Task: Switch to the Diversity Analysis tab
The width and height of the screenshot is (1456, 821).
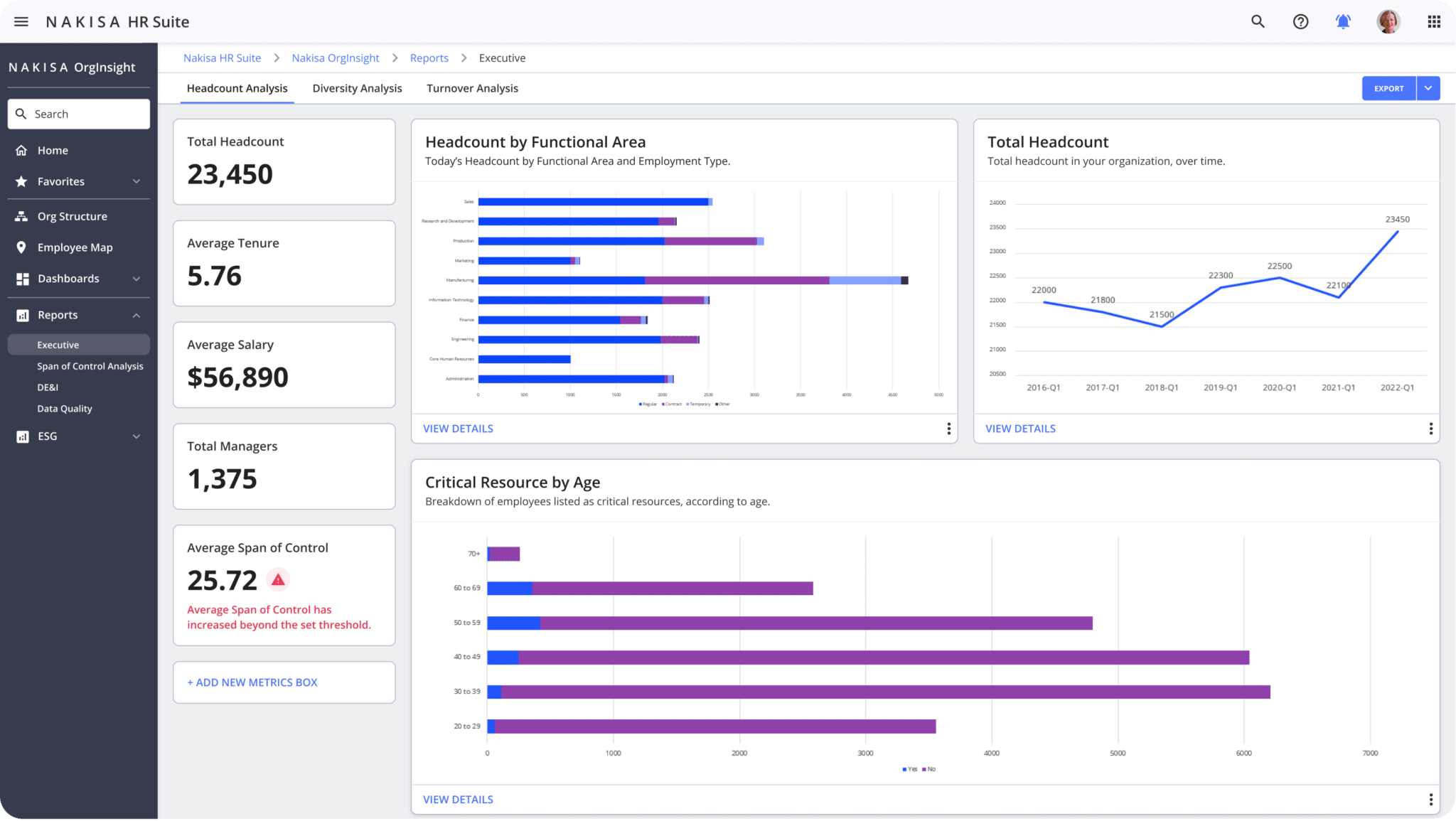Action: pyautogui.click(x=357, y=88)
